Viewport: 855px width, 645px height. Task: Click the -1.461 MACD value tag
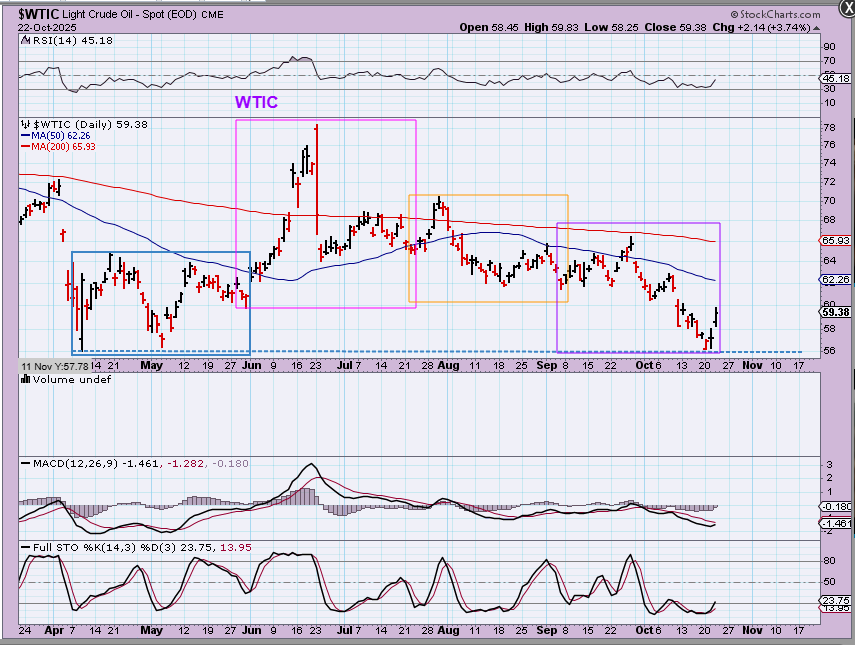pos(834,523)
